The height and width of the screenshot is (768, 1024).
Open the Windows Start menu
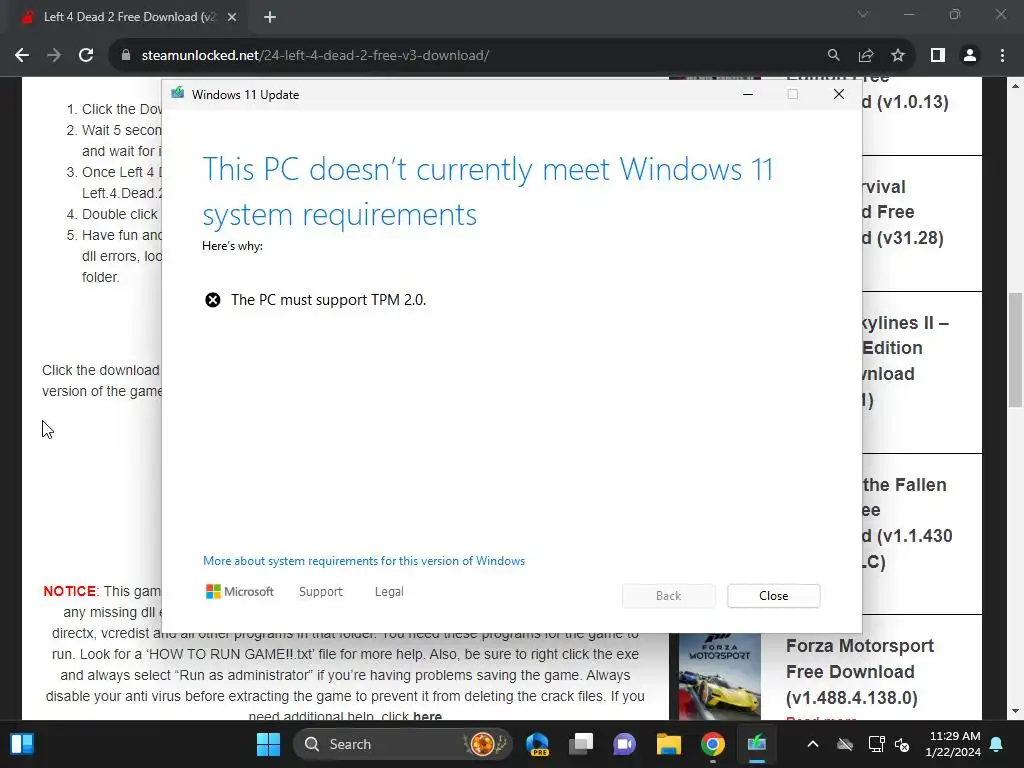click(x=268, y=744)
